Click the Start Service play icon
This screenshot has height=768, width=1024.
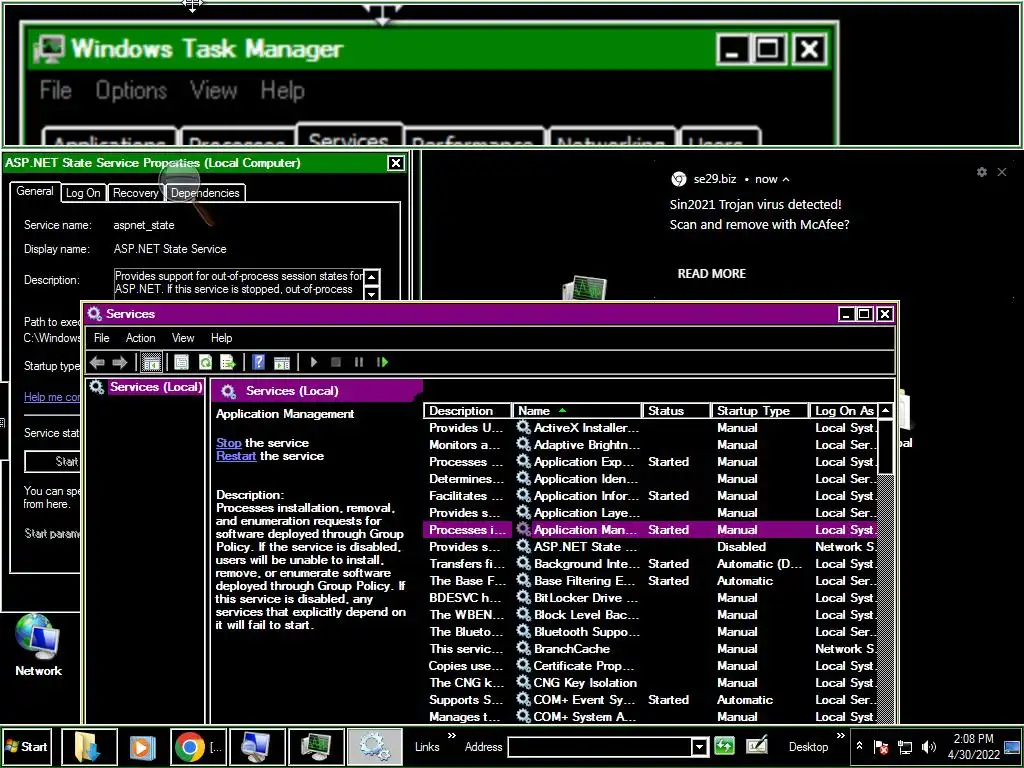[x=313, y=362]
